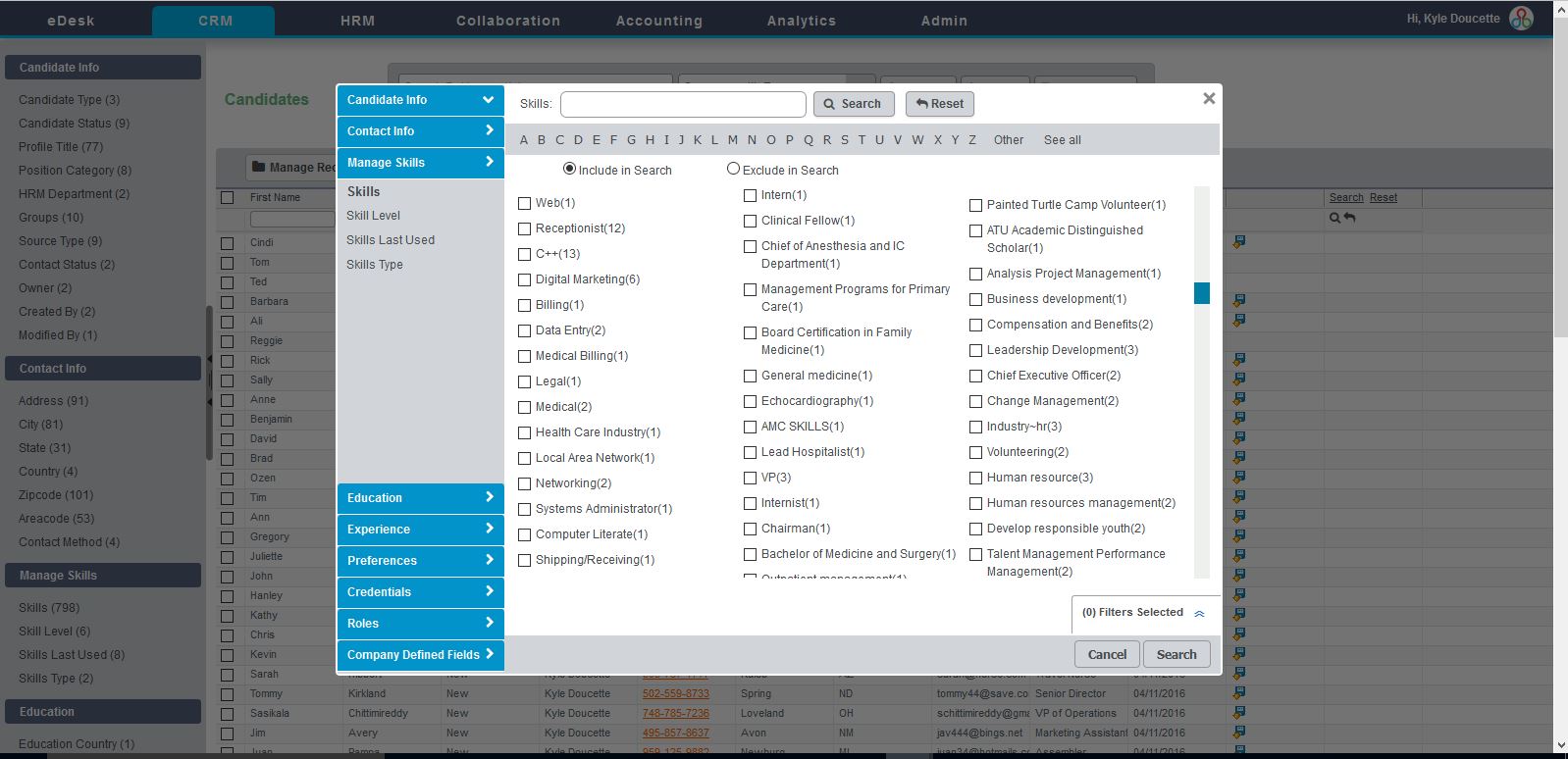Open the Analytics menu
Viewport: 1568px width, 759px height.
(801, 21)
